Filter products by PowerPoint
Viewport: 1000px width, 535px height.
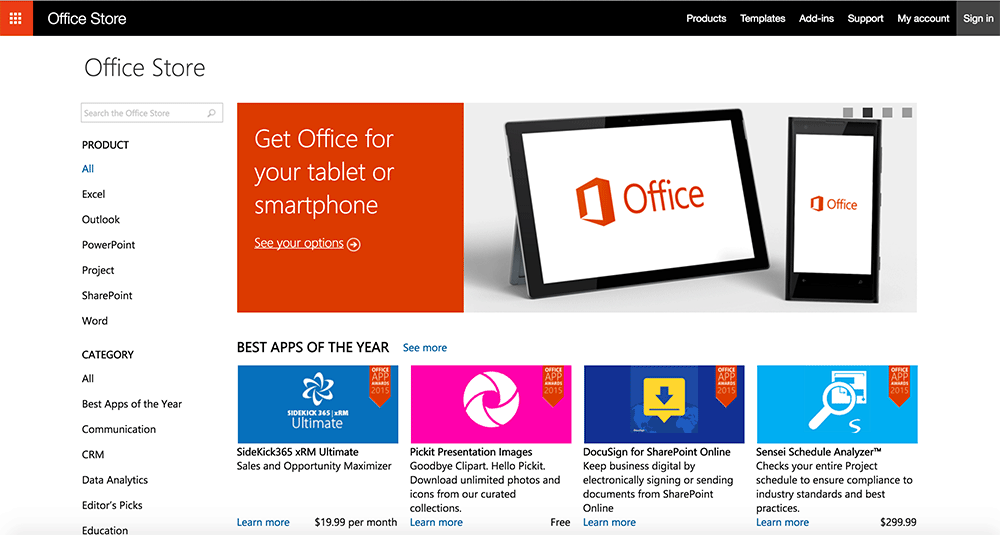pos(108,245)
